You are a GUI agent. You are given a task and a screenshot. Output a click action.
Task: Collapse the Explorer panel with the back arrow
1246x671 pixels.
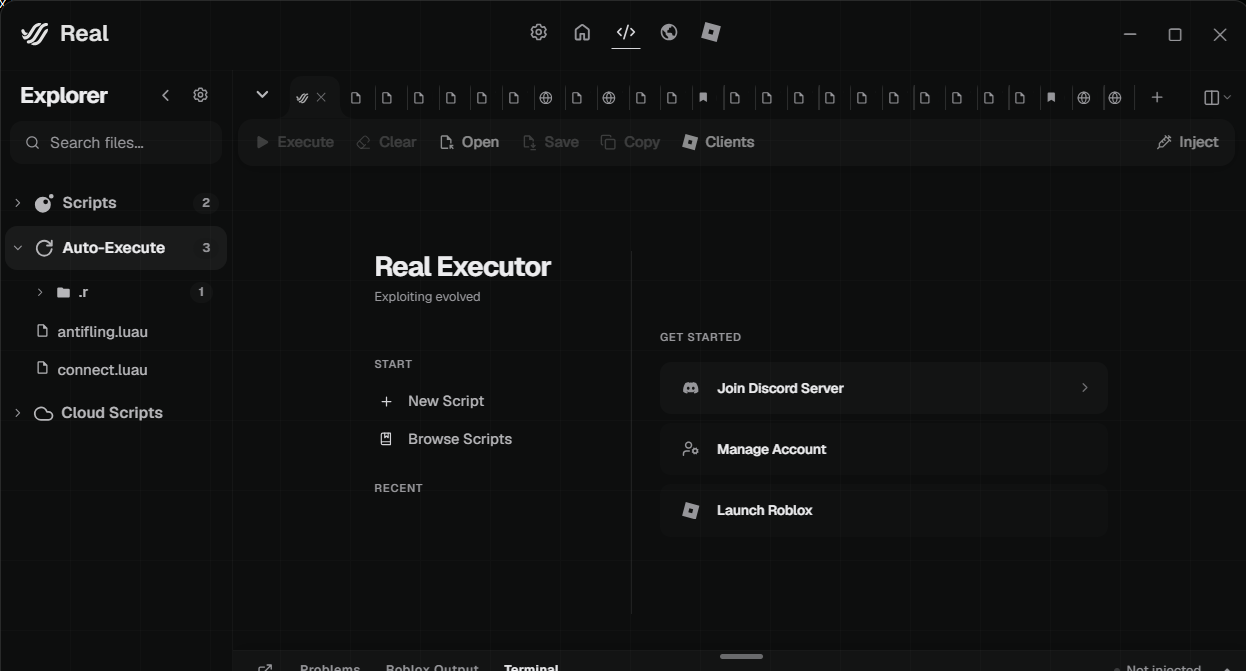[x=165, y=95]
